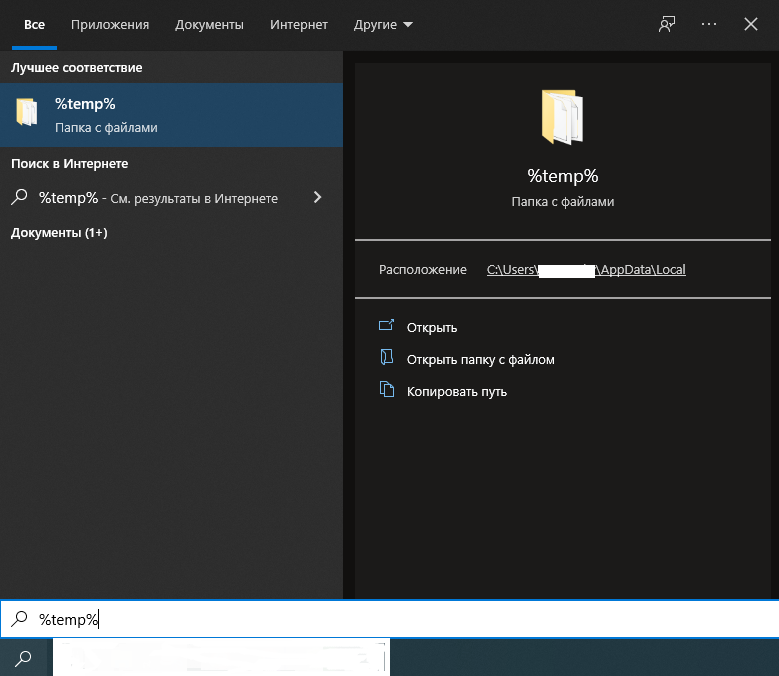The image size is (779, 676).
Task: Select the %temp% best match result
Action: click(x=171, y=115)
